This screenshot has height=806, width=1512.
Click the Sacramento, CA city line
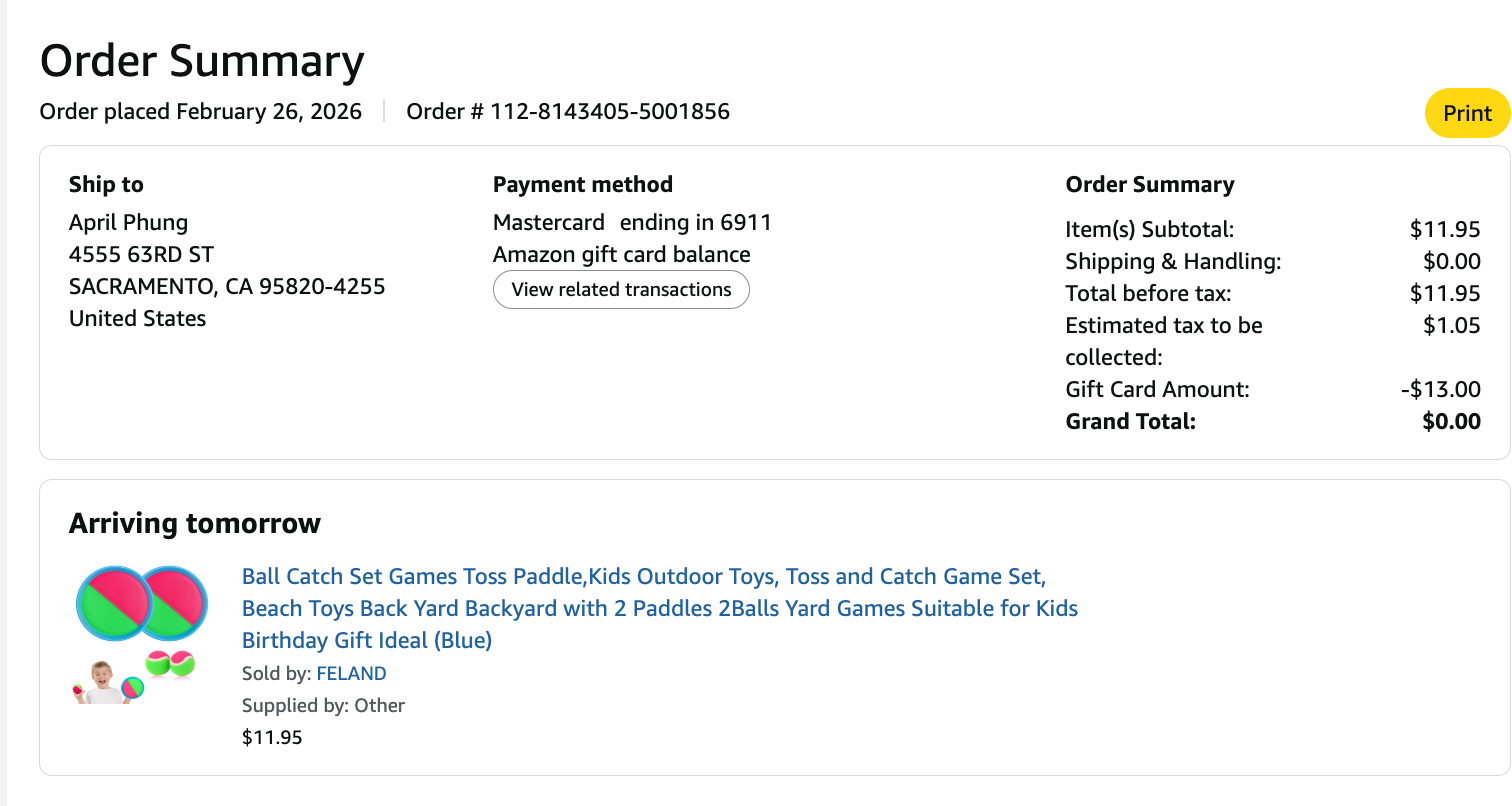(226, 286)
